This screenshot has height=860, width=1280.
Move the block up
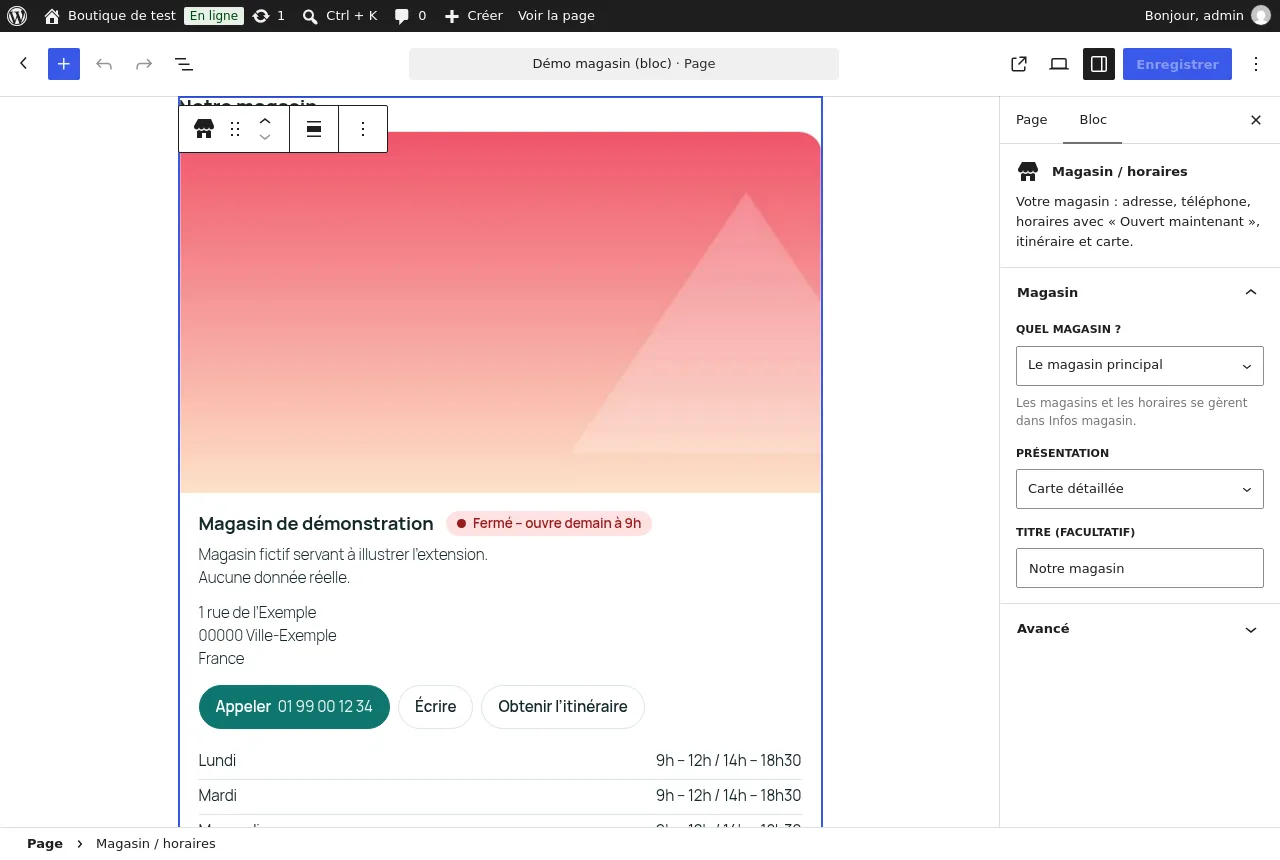pyautogui.click(x=265, y=120)
